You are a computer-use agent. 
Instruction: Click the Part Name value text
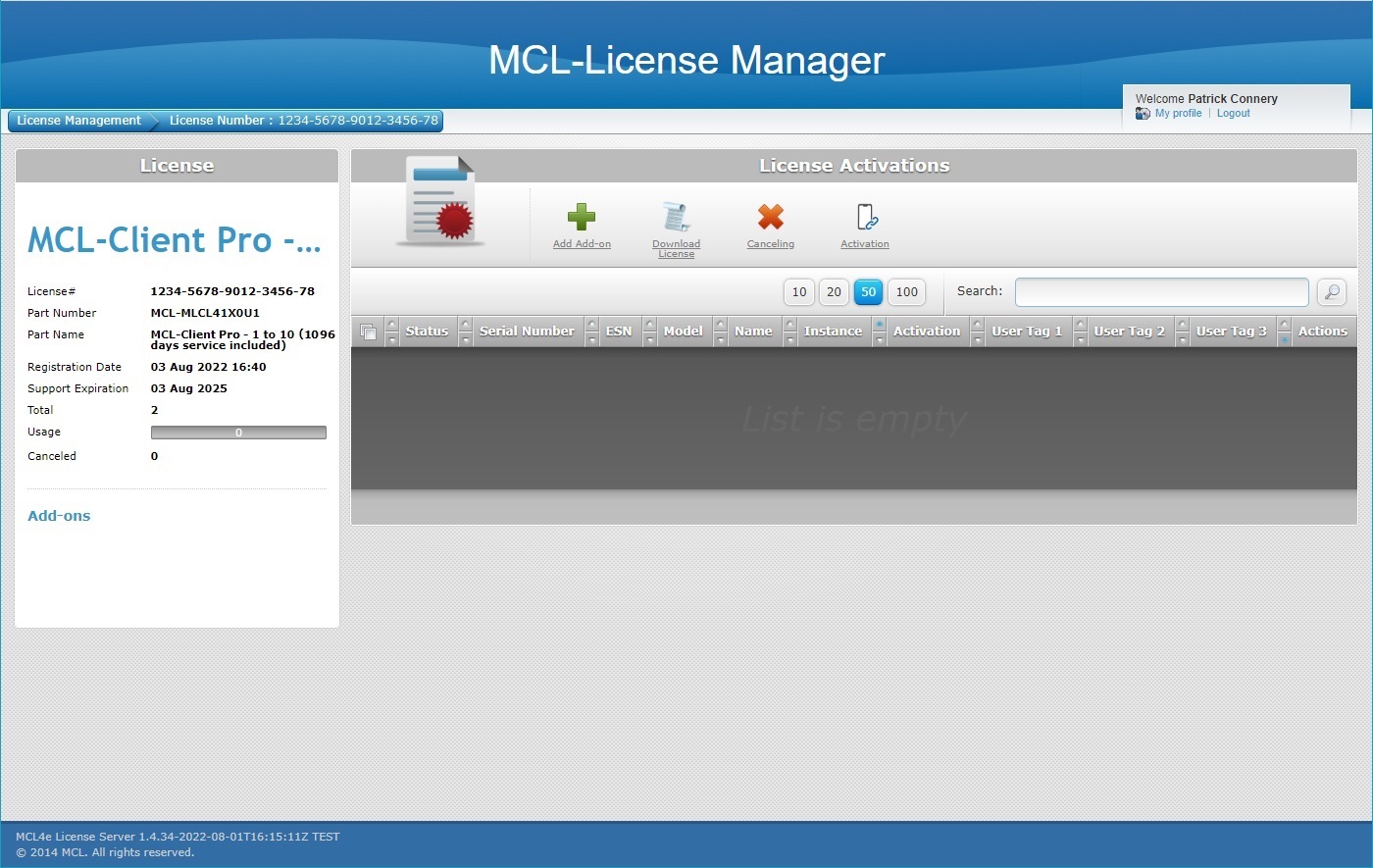point(242,339)
